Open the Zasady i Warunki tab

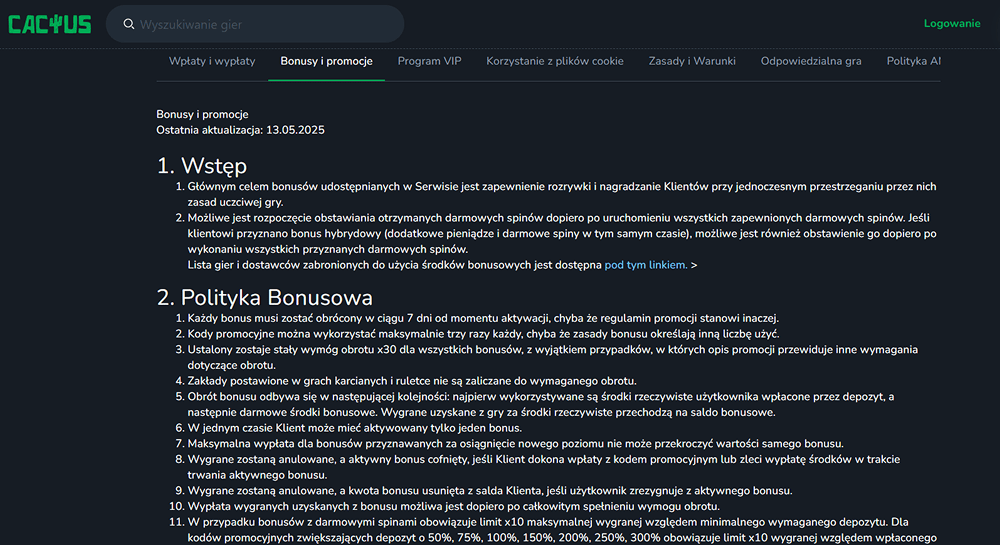(x=691, y=61)
